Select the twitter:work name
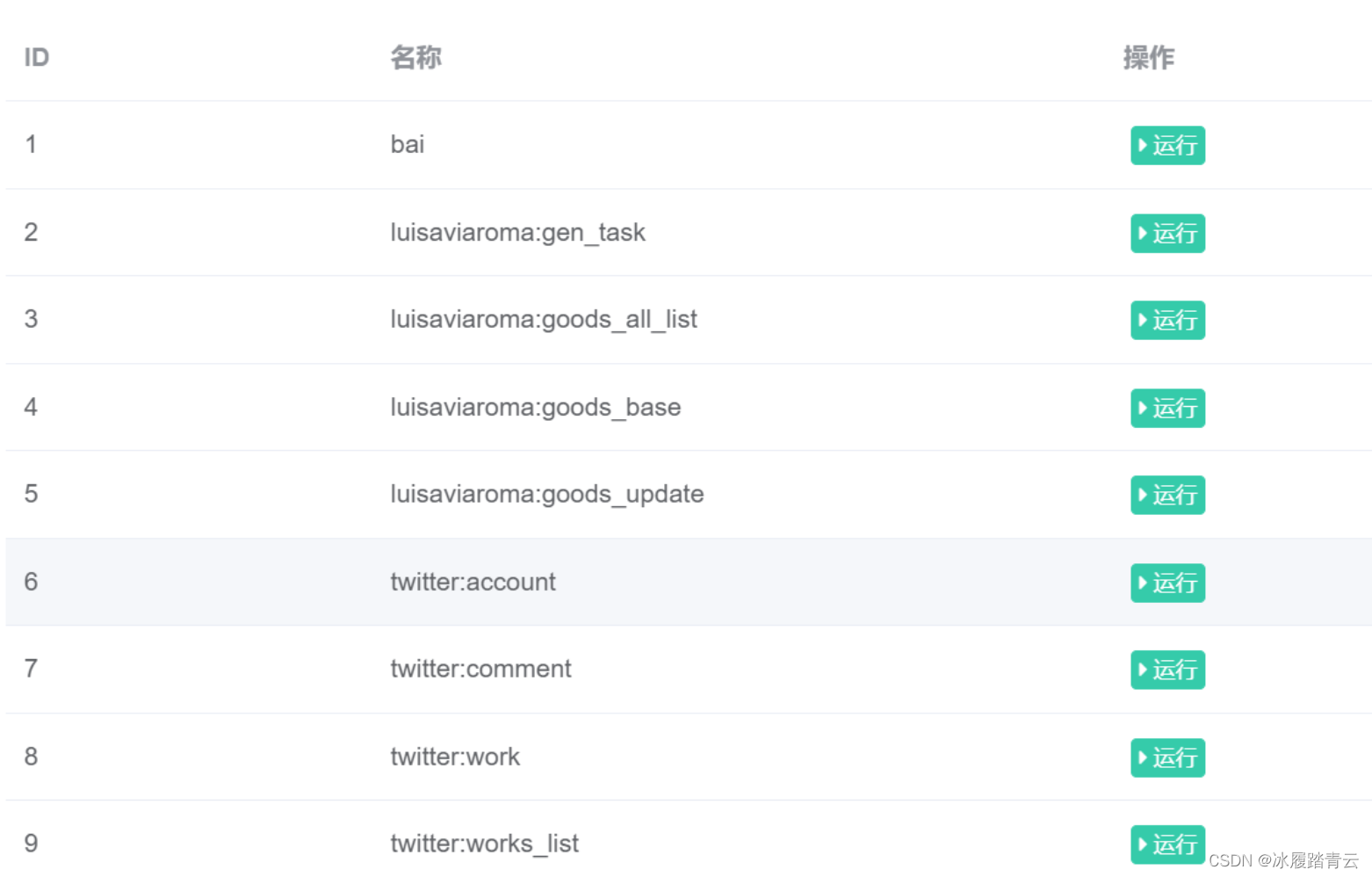Screen dimensions: 1372x877 point(455,757)
